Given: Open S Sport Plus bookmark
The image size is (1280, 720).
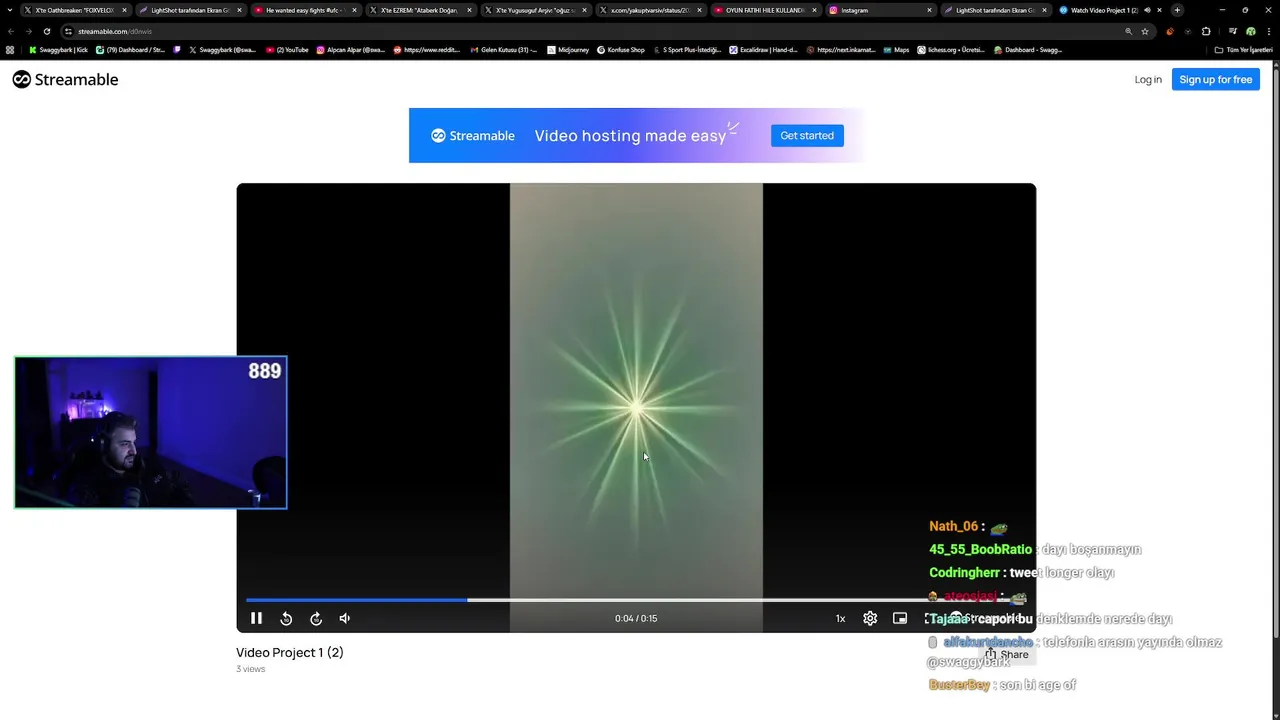Looking at the screenshot, I should pos(687,49).
